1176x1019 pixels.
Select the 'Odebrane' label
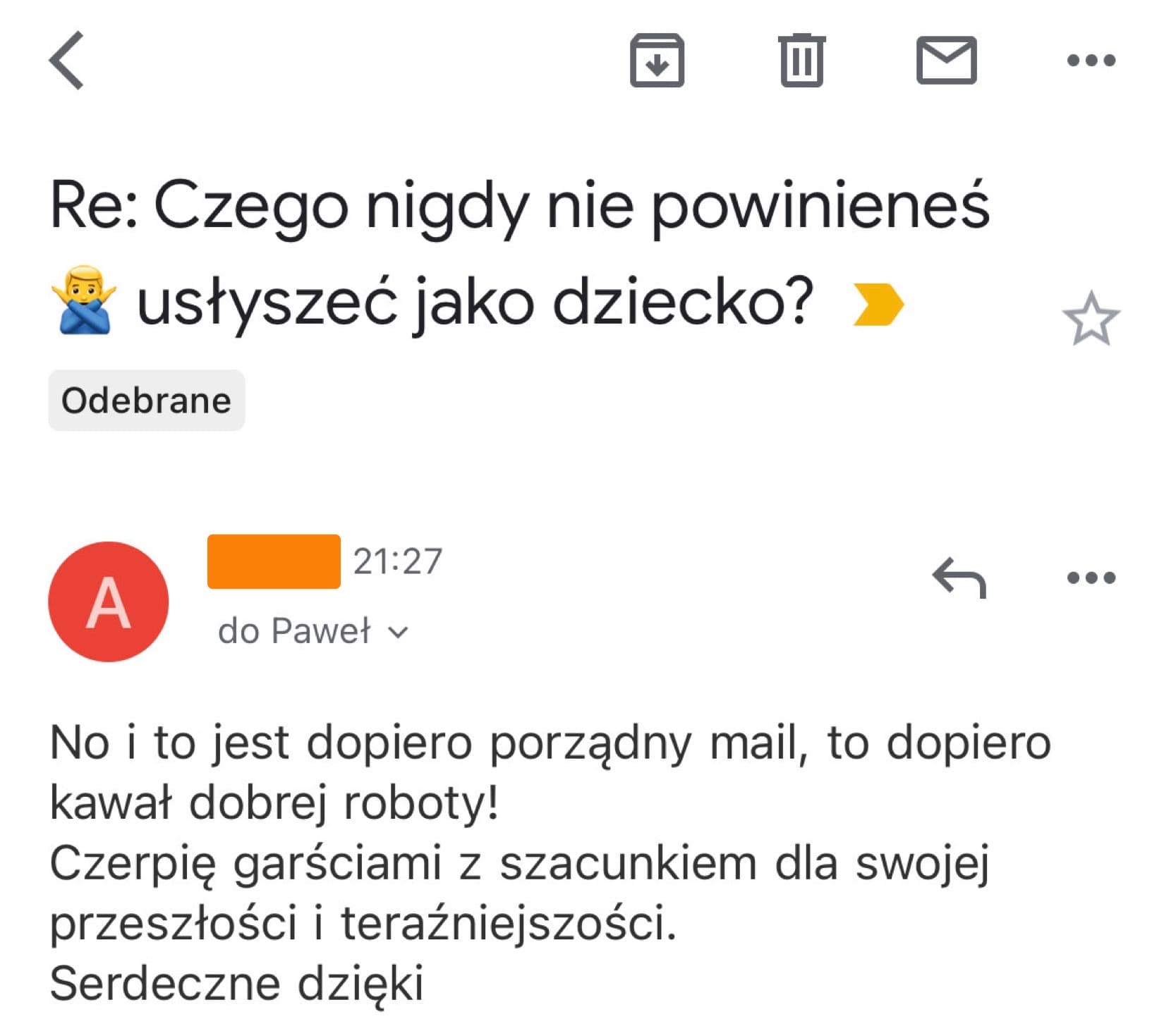coord(146,401)
